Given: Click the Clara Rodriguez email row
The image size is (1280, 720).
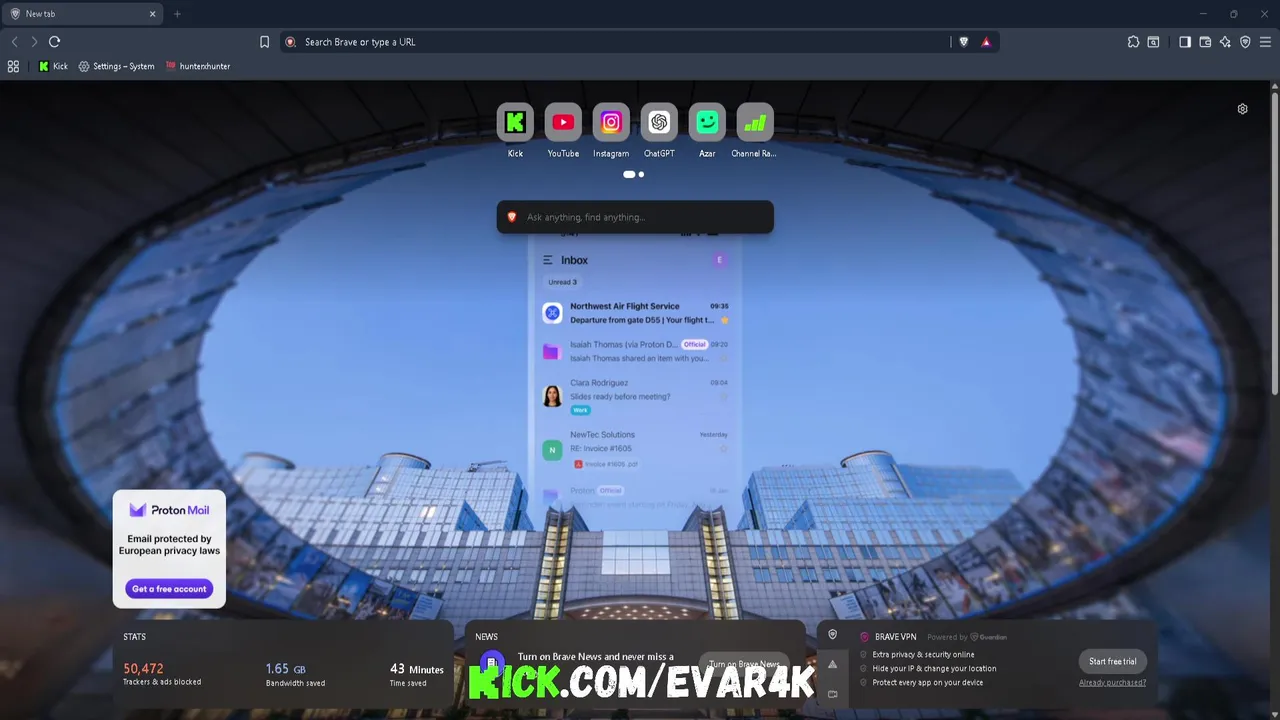Looking at the screenshot, I should tap(636, 396).
